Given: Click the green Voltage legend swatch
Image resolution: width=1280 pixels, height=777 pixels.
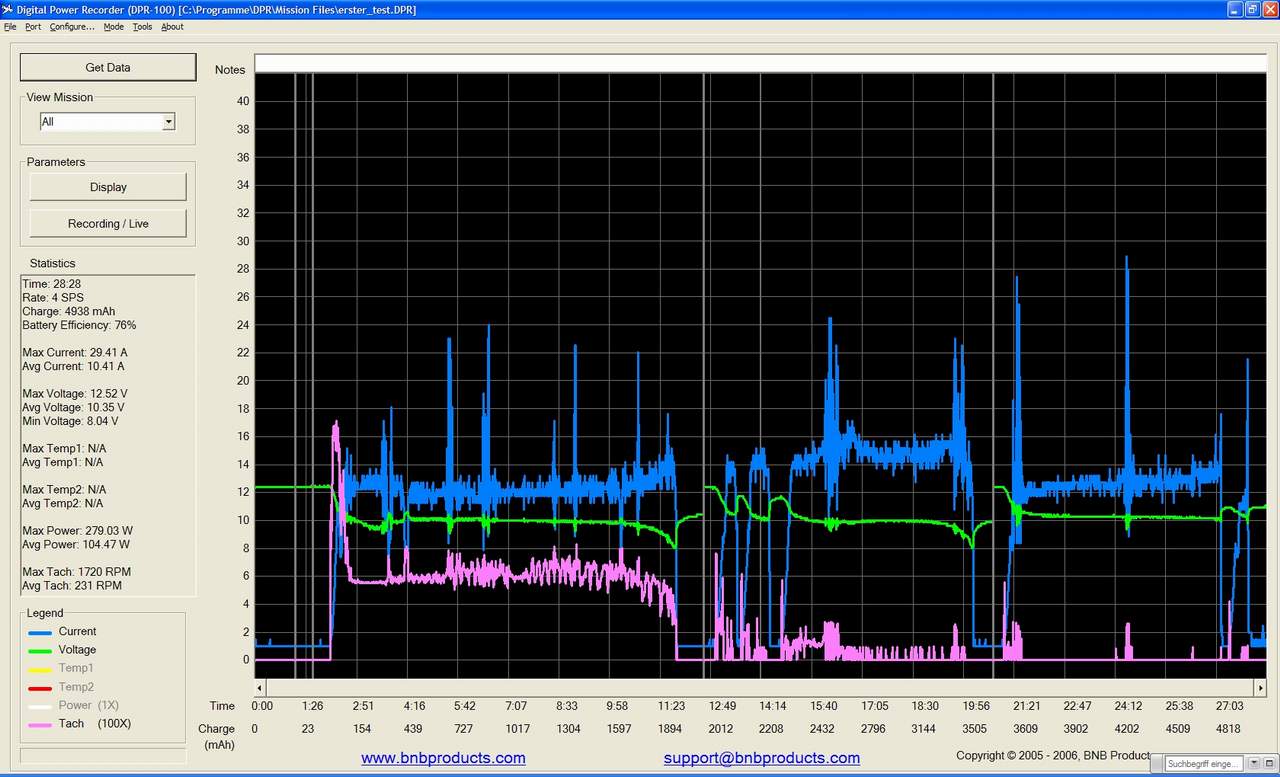Looking at the screenshot, I should point(40,651).
